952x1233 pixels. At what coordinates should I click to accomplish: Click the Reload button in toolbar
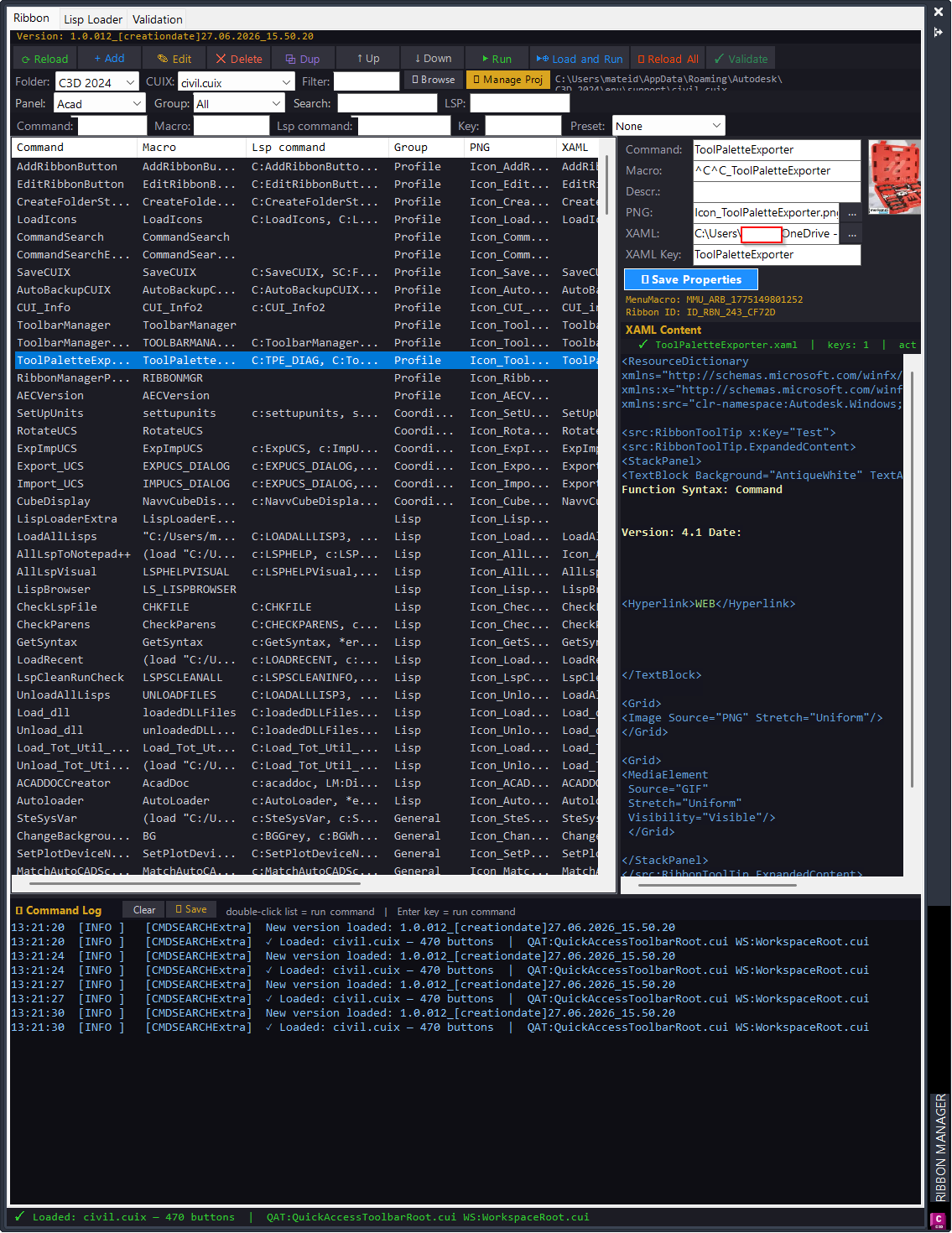pos(44,59)
